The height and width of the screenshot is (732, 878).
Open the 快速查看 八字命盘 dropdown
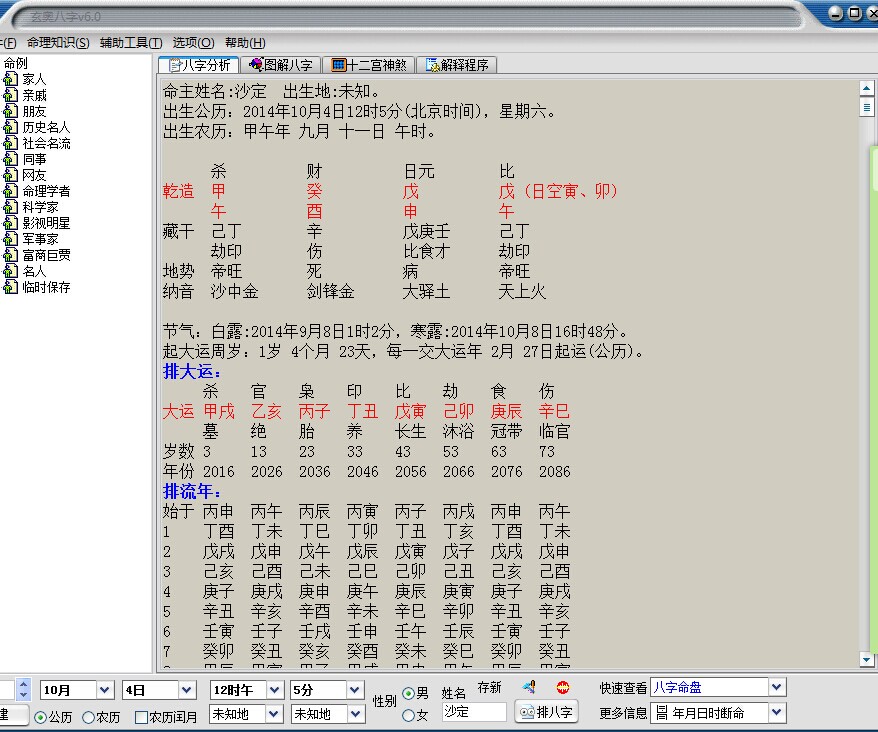point(777,687)
